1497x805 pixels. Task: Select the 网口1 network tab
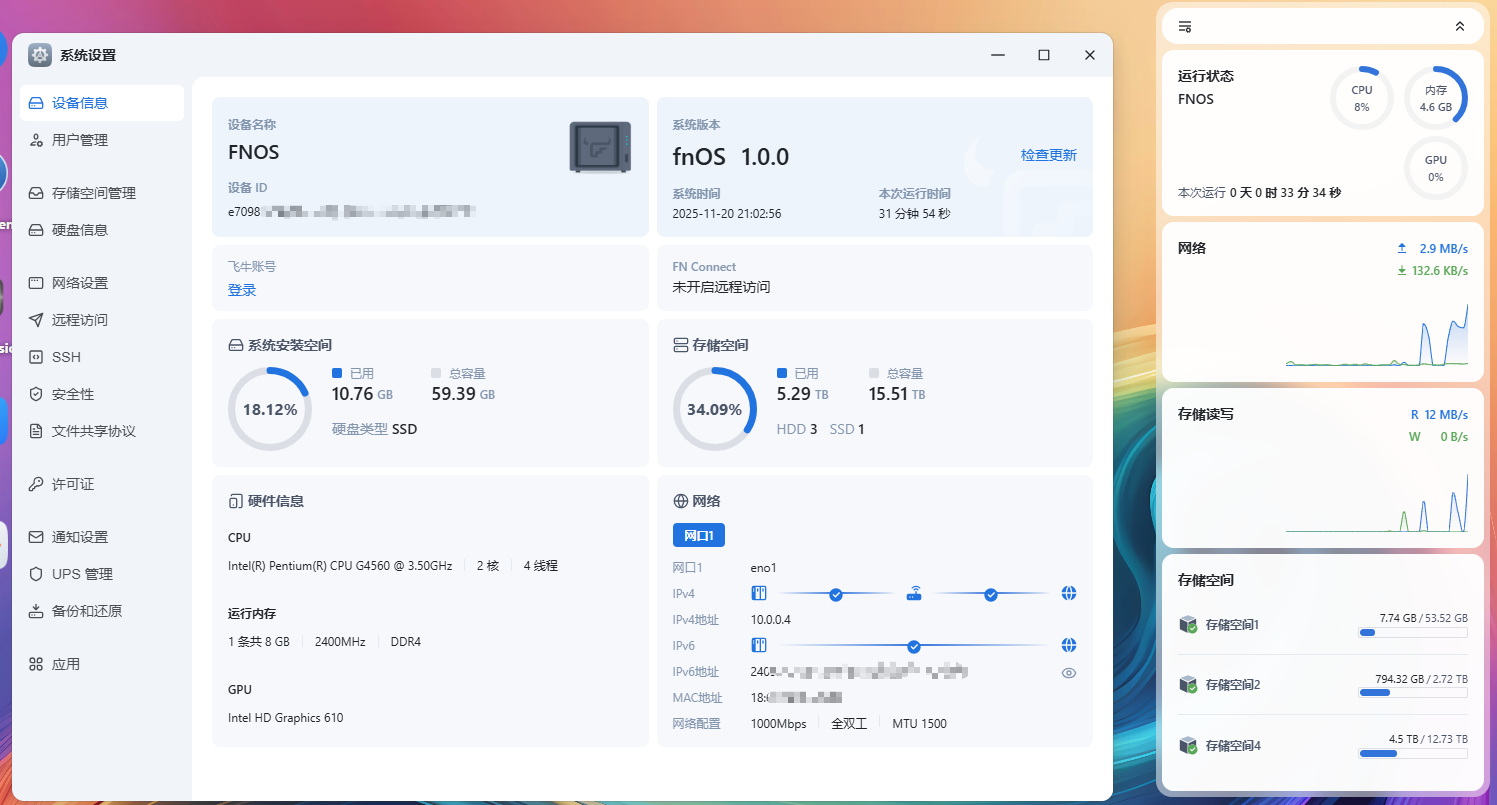coord(699,536)
